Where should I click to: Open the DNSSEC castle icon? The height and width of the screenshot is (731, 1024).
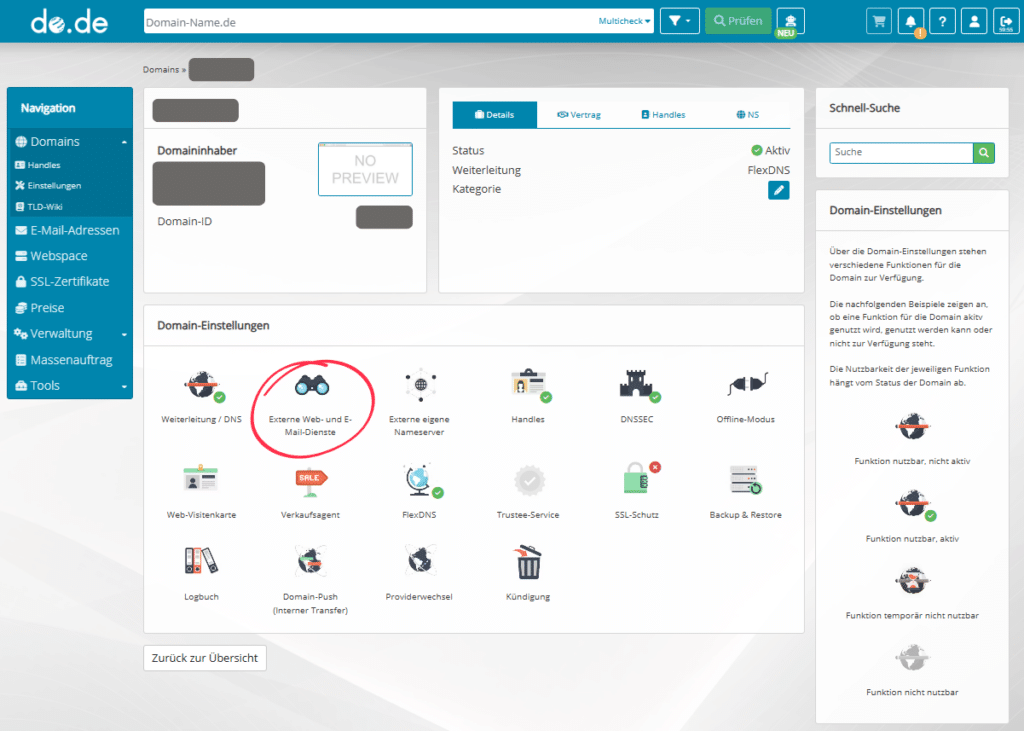coord(635,385)
